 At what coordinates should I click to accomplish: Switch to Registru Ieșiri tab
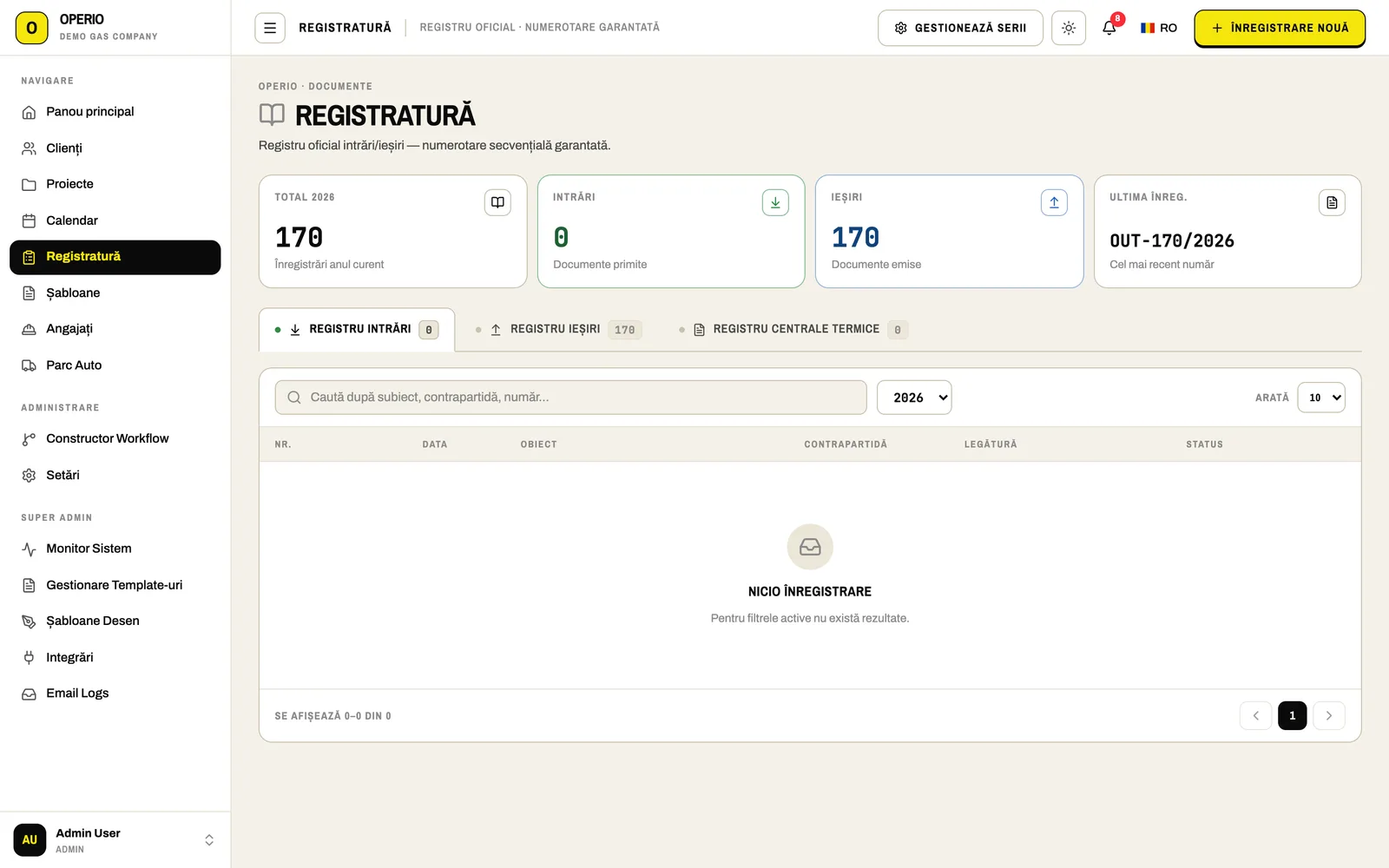[558, 330]
